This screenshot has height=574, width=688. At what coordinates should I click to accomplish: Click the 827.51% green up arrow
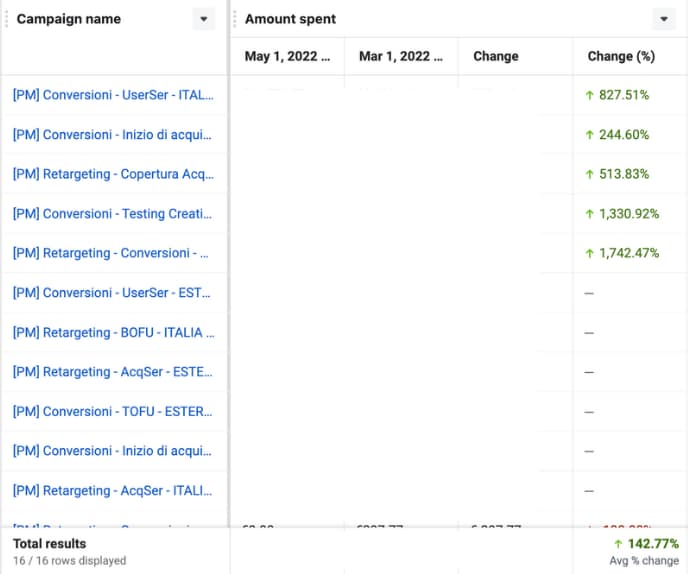(590, 95)
